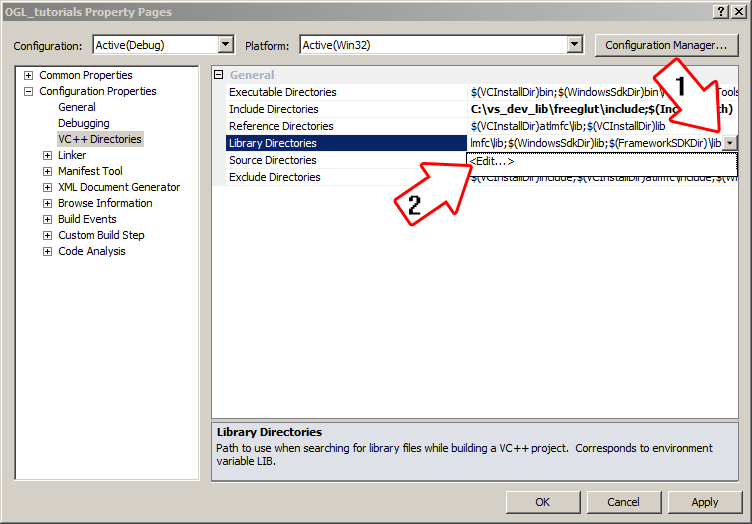Expand the Common Properties tree node
752x524 pixels.
29,75
